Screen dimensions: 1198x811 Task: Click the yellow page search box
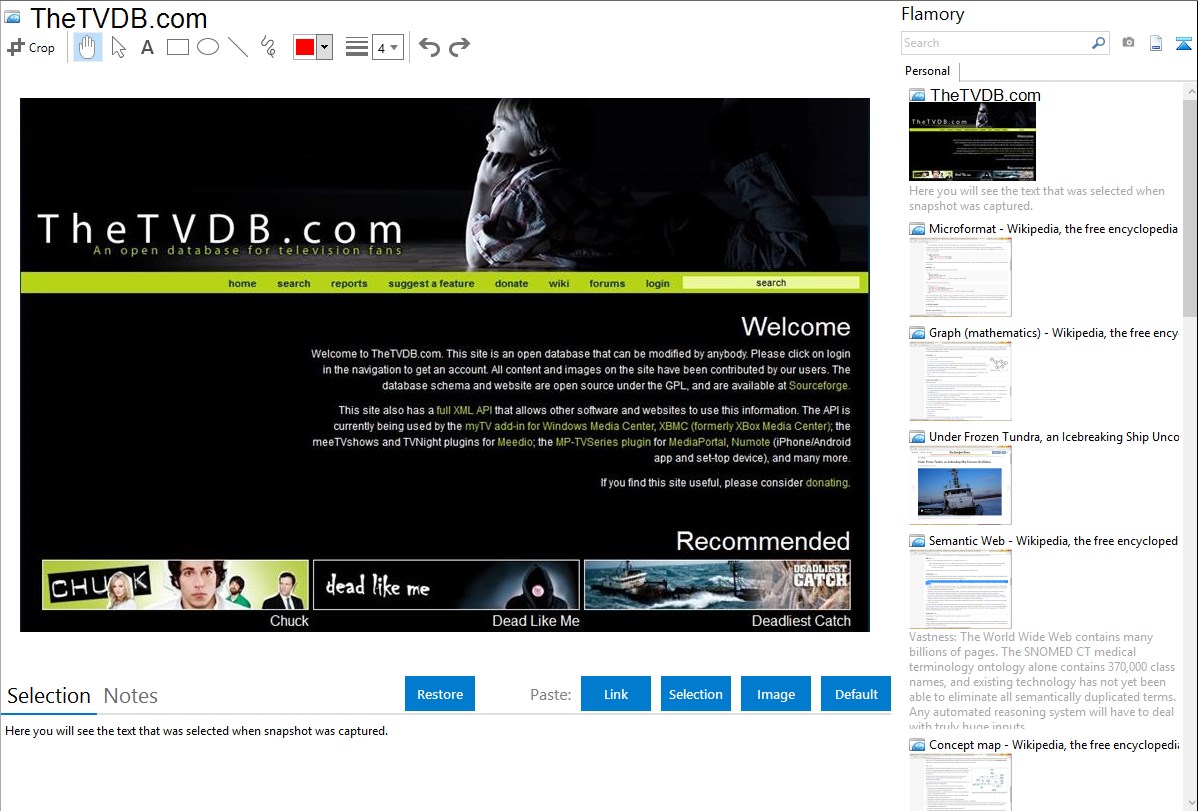click(771, 283)
